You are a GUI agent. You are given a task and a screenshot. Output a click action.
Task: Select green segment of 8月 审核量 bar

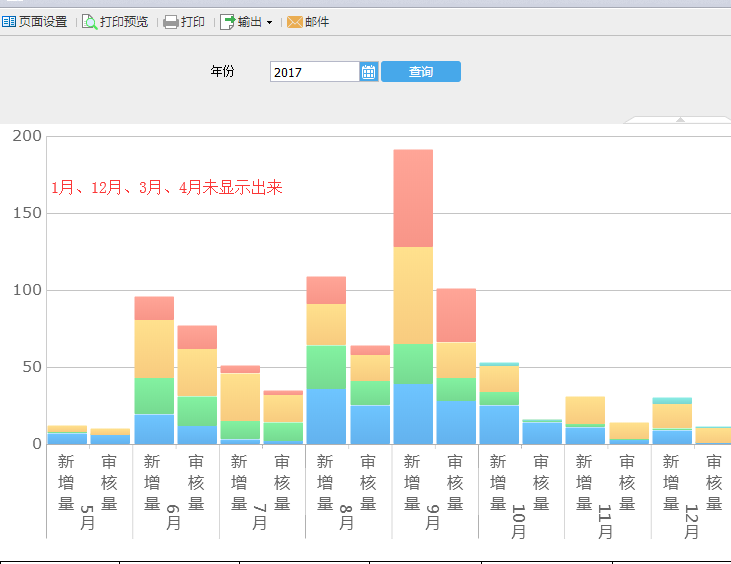(x=370, y=393)
